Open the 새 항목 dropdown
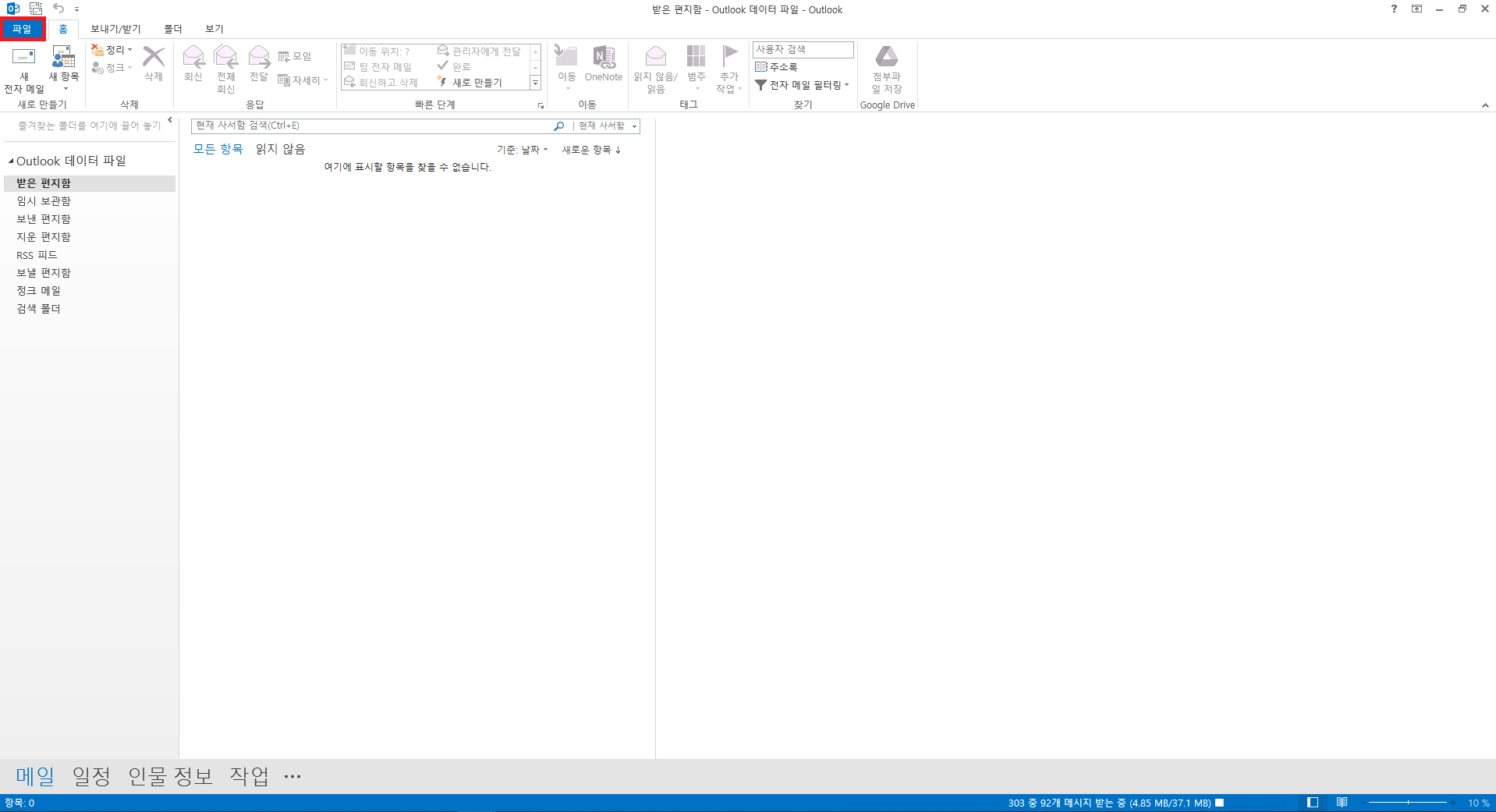Viewport: 1496px width, 812px height. click(64, 69)
